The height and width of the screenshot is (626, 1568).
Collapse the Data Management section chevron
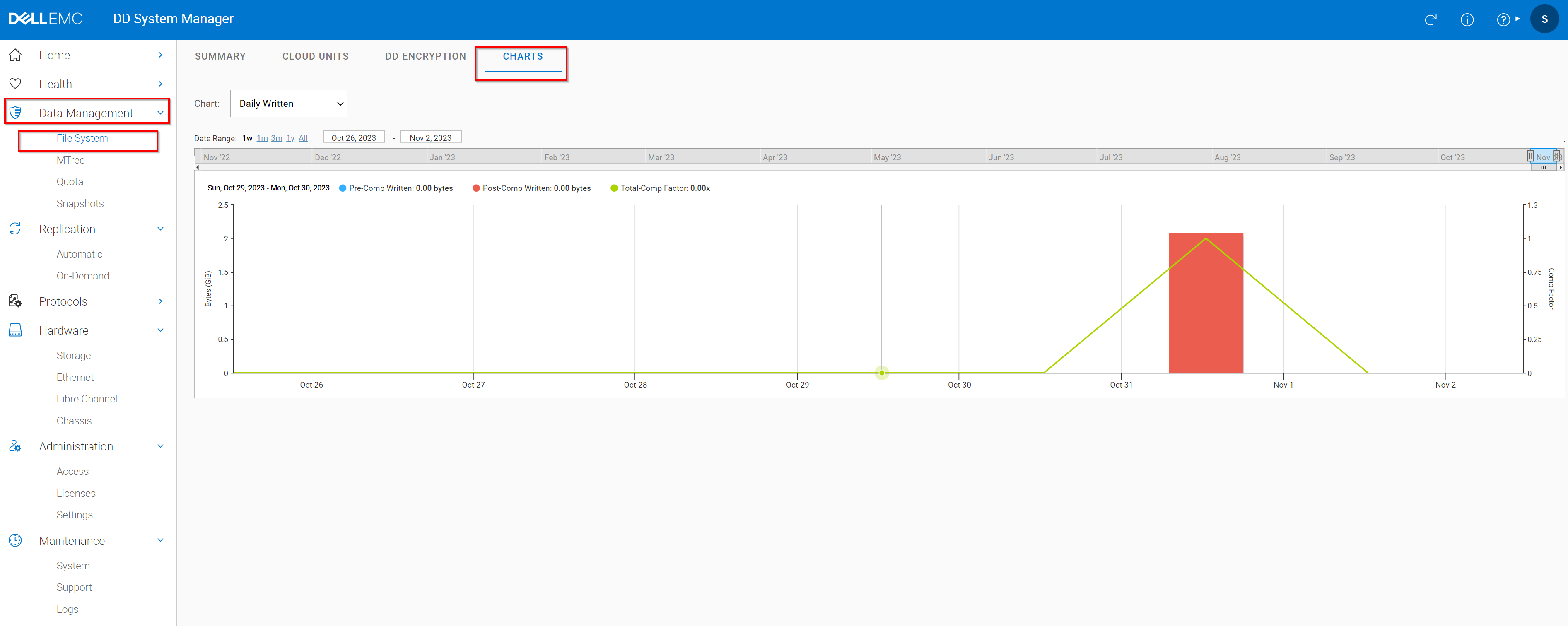pos(160,113)
